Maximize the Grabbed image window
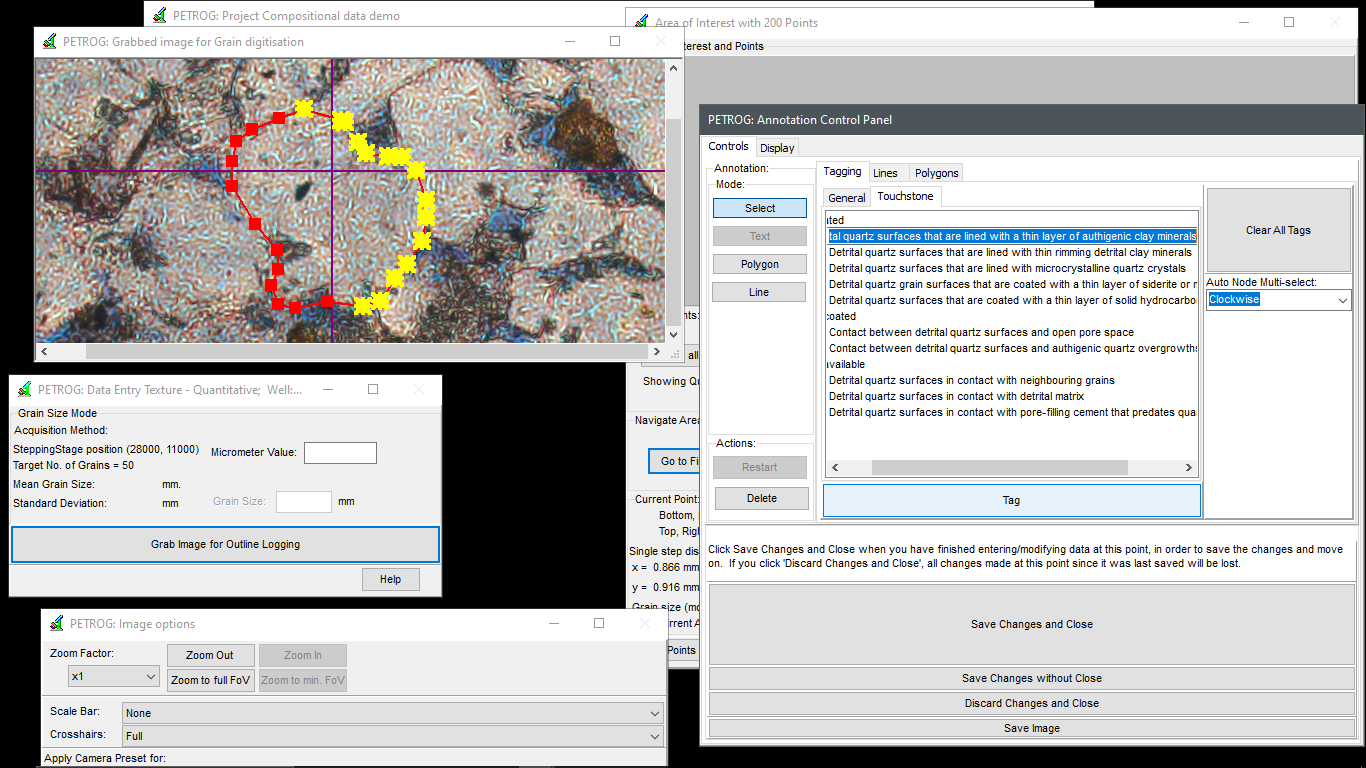Viewport: 1366px width, 768px height. click(x=615, y=41)
